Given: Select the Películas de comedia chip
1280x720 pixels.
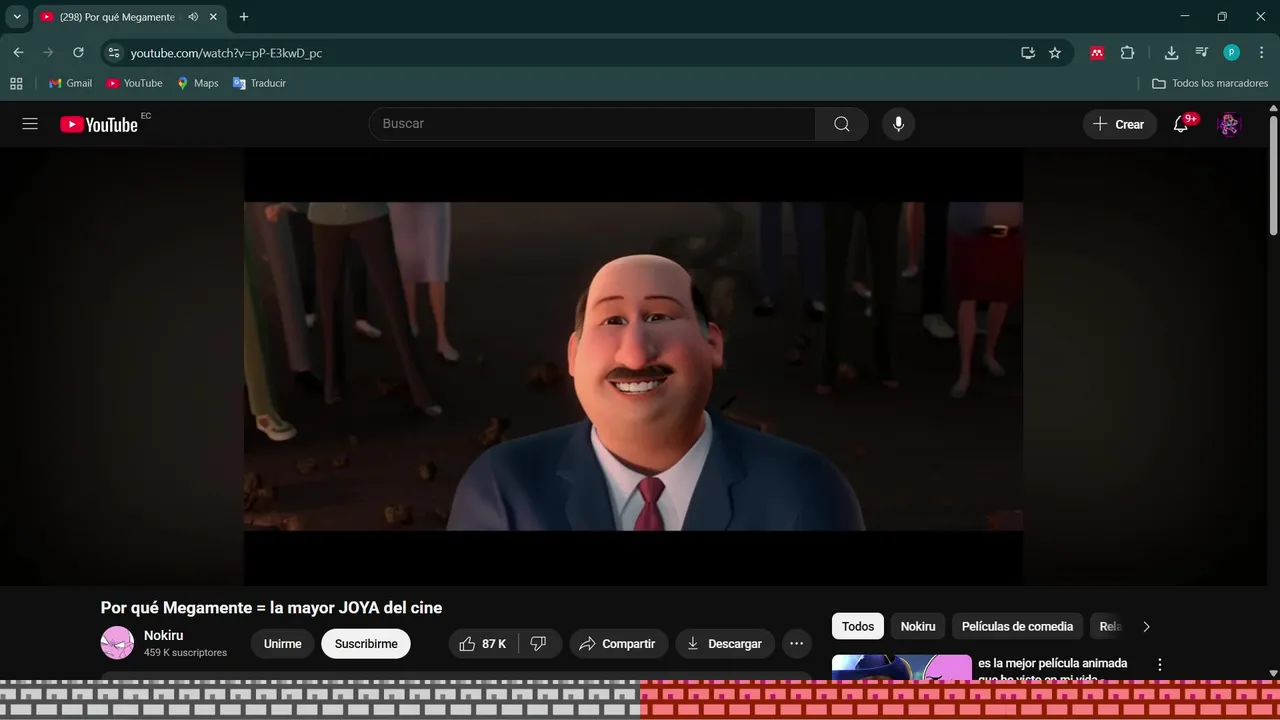Looking at the screenshot, I should [x=1017, y=626].
